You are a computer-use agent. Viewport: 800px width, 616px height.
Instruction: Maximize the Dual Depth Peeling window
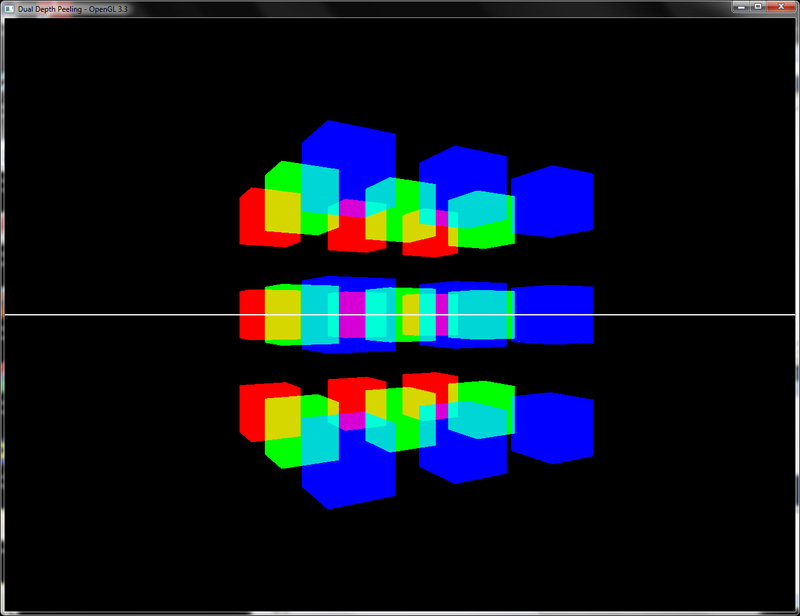pyautogui.click(x=758, y=7)
